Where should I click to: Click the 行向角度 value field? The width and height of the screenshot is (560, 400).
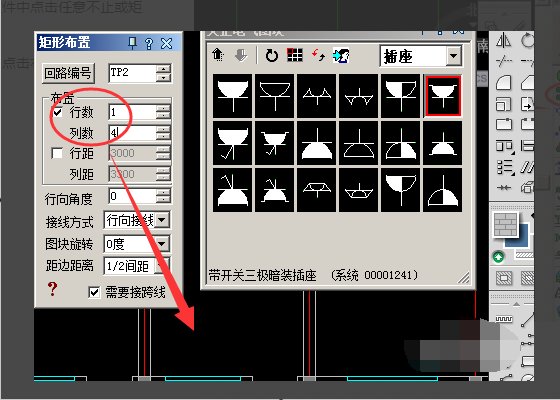[132, 196]
